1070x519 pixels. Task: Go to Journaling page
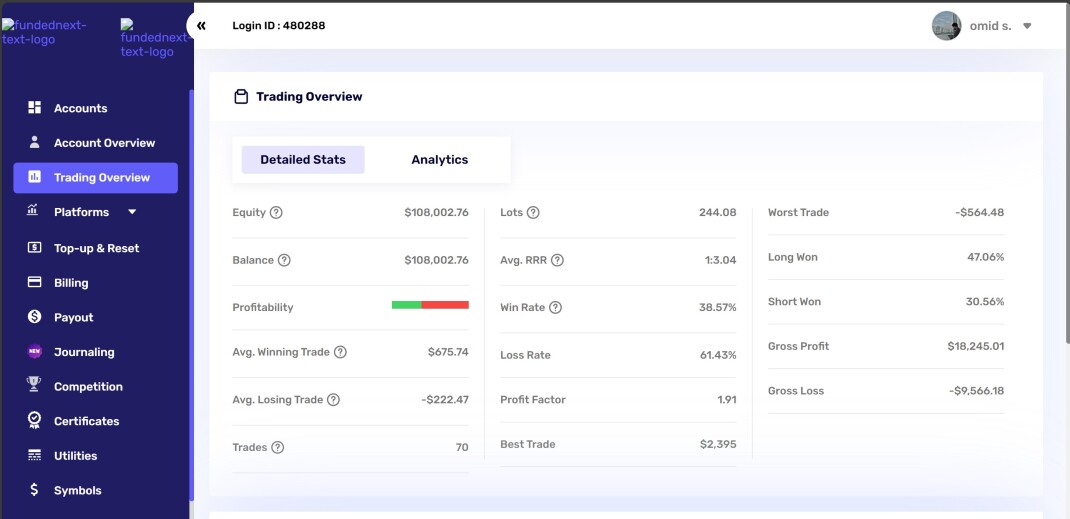click(84, 352)
